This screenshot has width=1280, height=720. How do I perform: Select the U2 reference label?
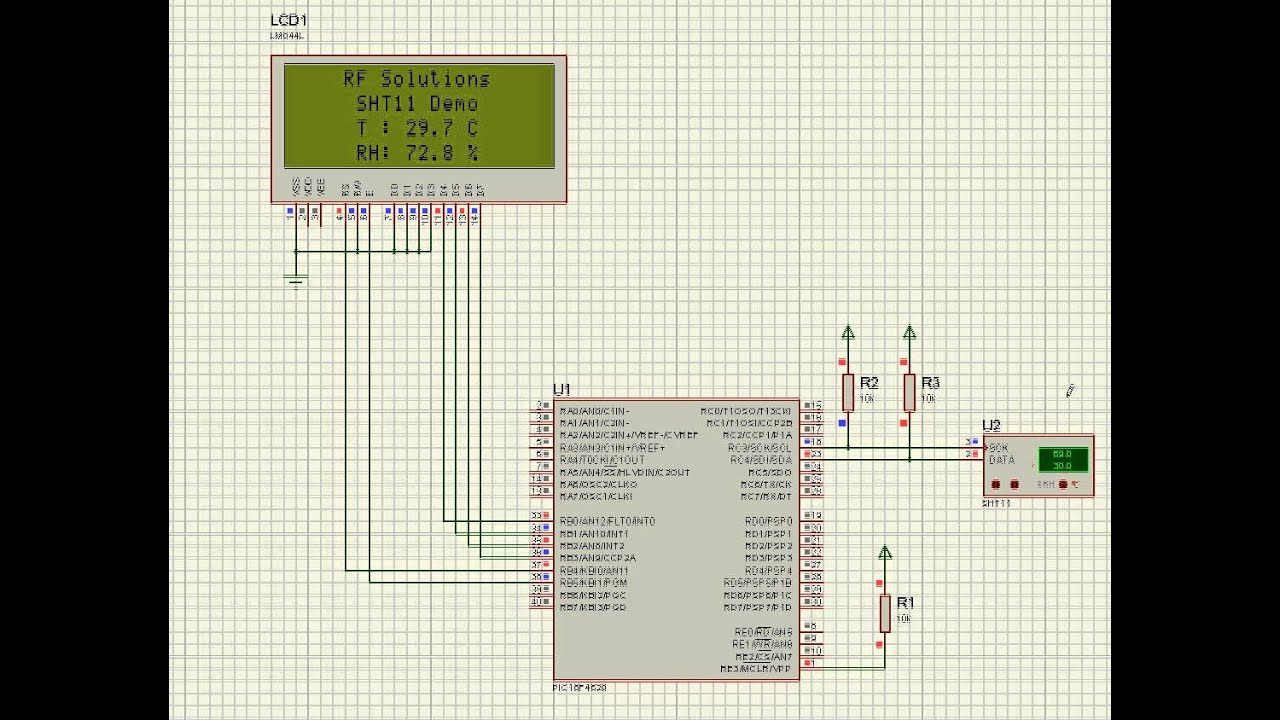(991, 426)
